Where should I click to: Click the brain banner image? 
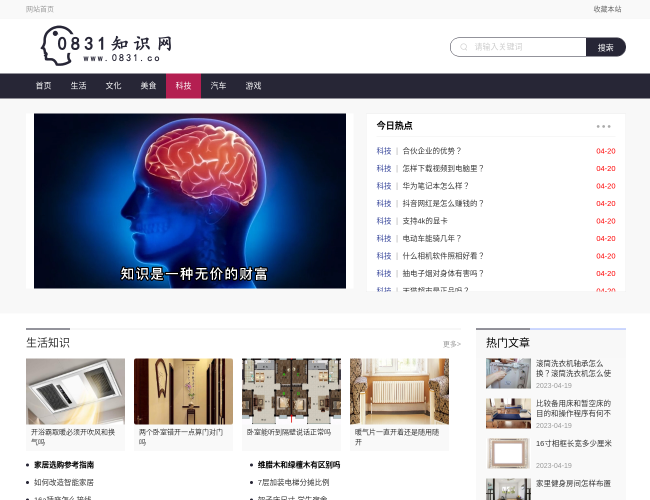click(190, 201)
